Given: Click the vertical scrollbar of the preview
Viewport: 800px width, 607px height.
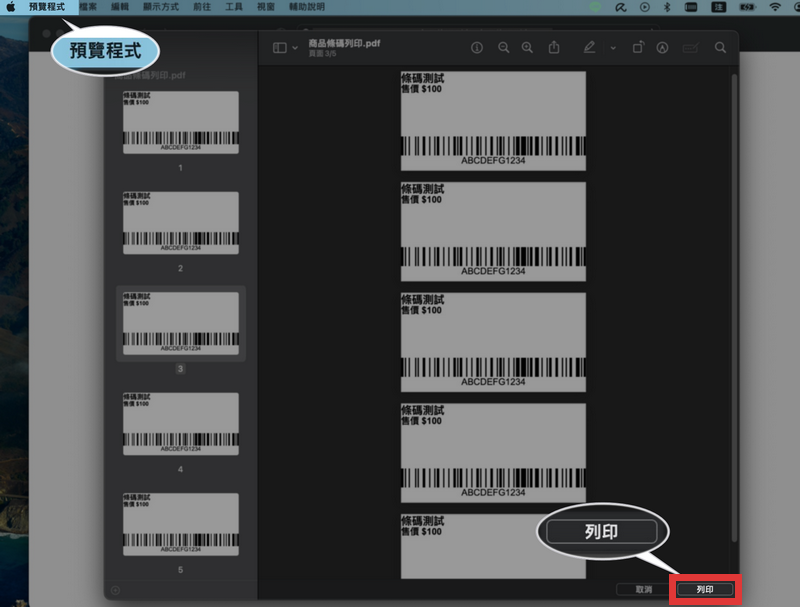Looking at the screenshot, I should point(735,308).
